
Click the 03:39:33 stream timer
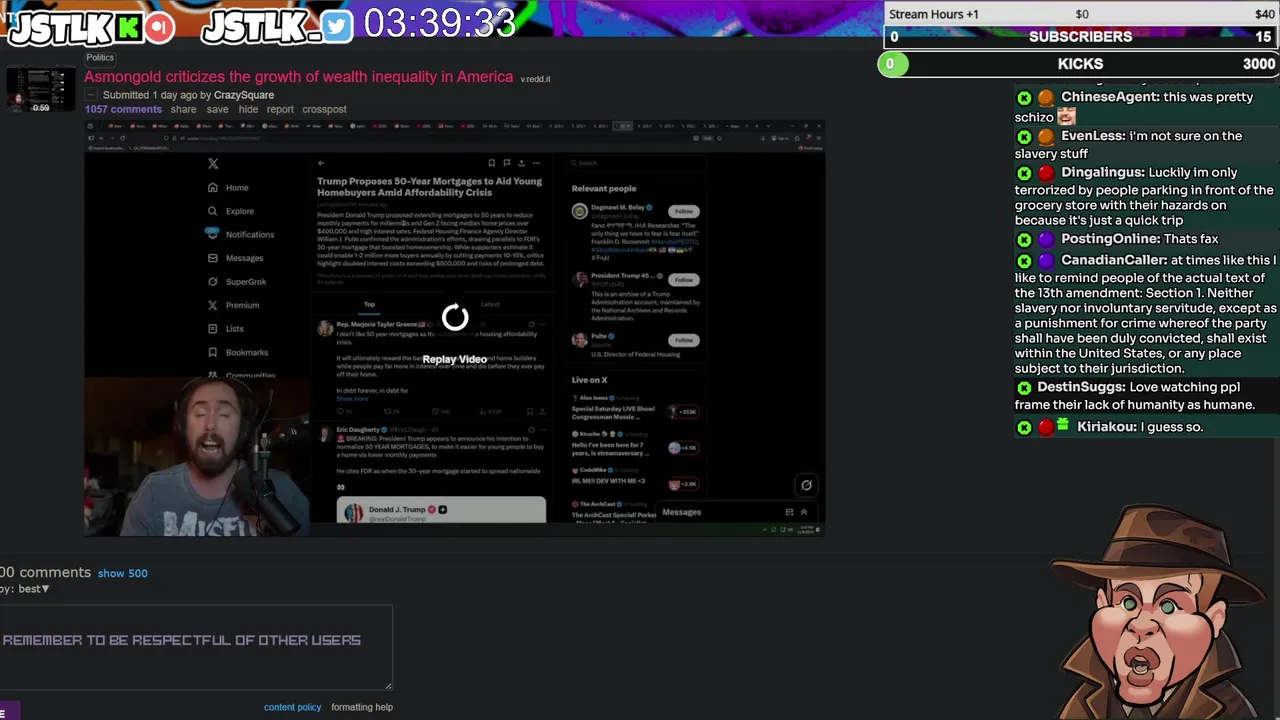click(x=440, y=24)
